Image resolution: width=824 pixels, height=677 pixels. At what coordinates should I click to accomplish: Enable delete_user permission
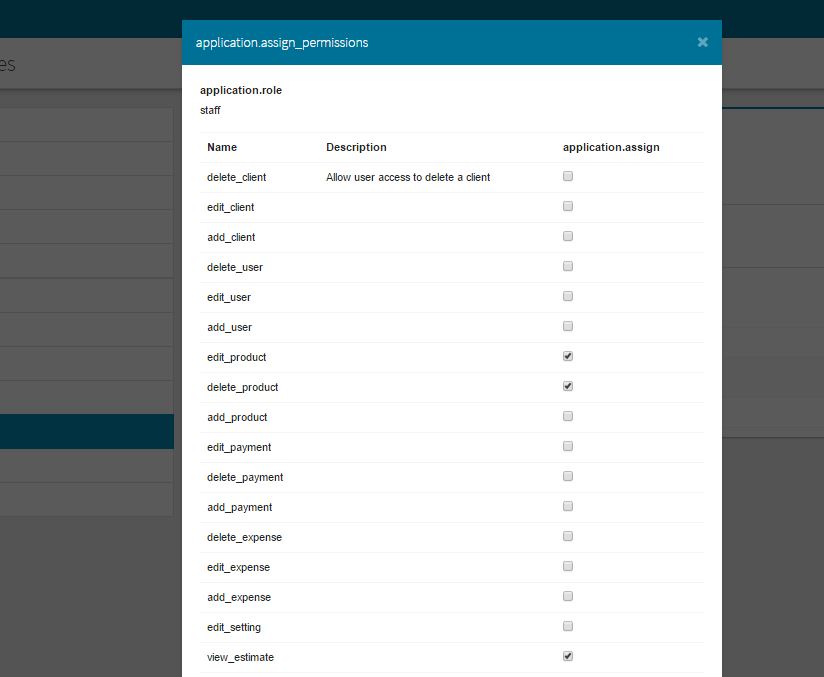click(568, 266)
